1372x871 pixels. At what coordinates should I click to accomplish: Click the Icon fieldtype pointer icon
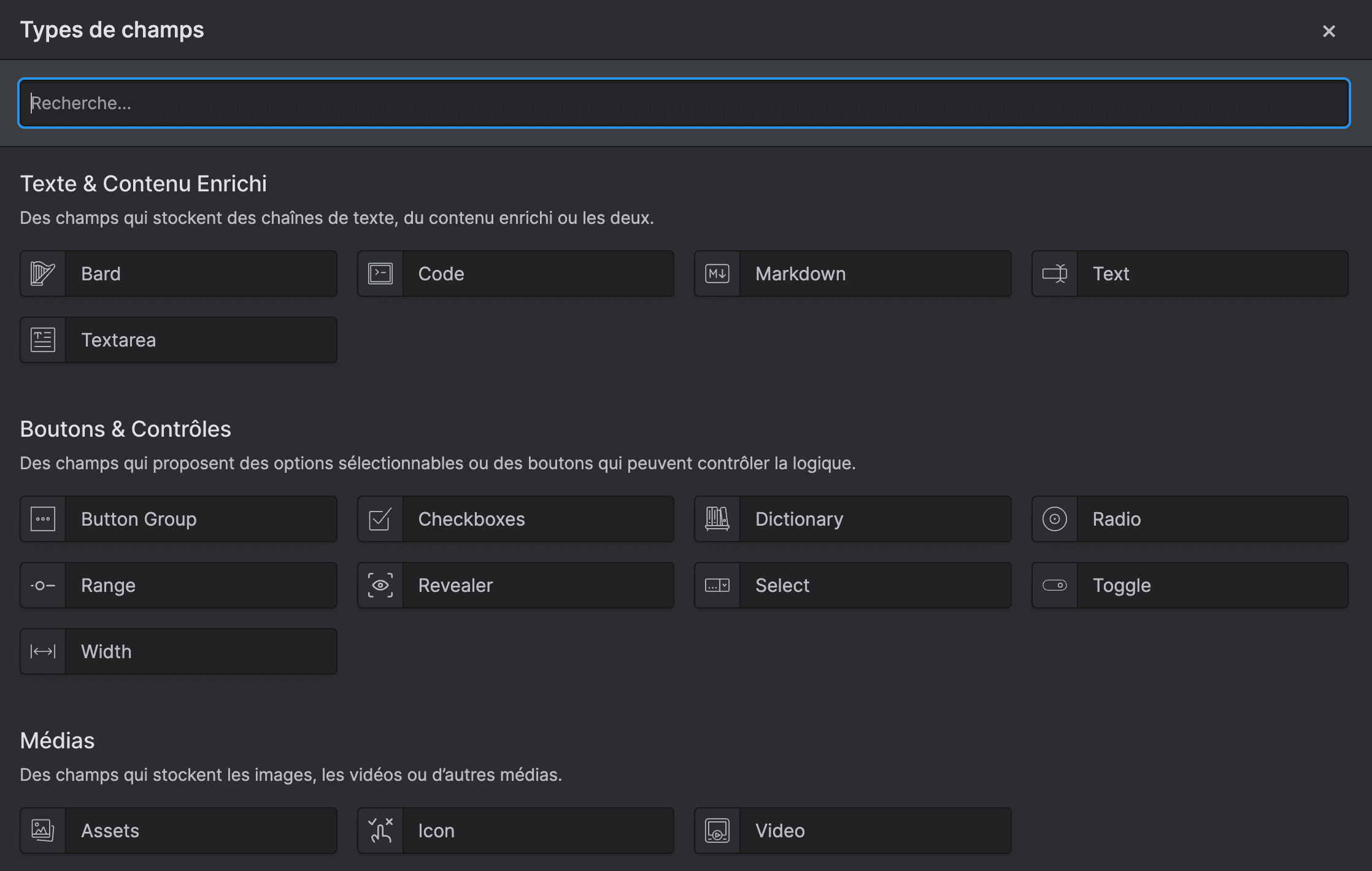pos(380,831)
